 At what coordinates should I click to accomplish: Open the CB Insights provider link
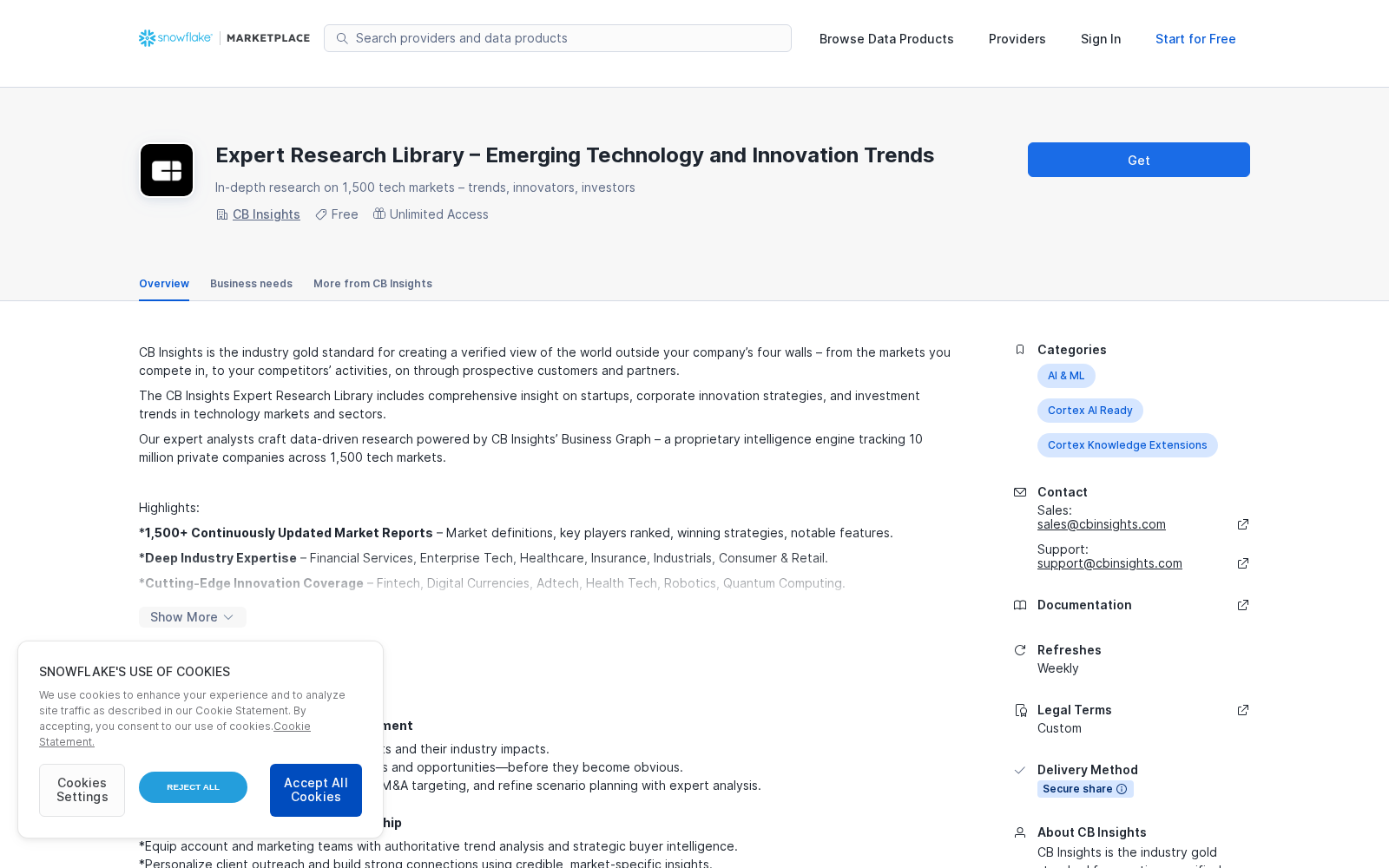[x=267, y=214]
